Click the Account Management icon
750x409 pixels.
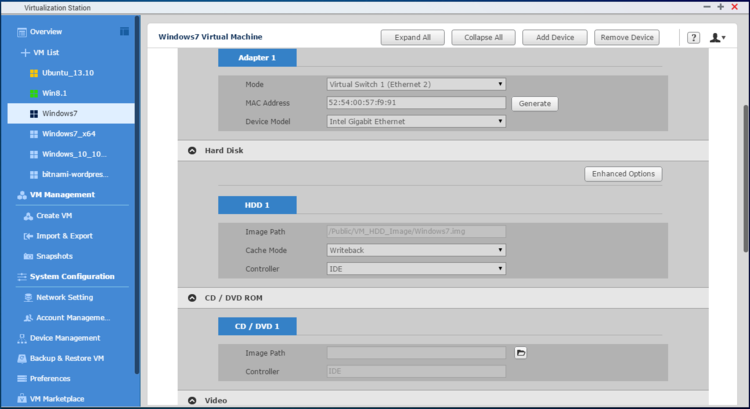pyautogui.click(x=28, y=318)
